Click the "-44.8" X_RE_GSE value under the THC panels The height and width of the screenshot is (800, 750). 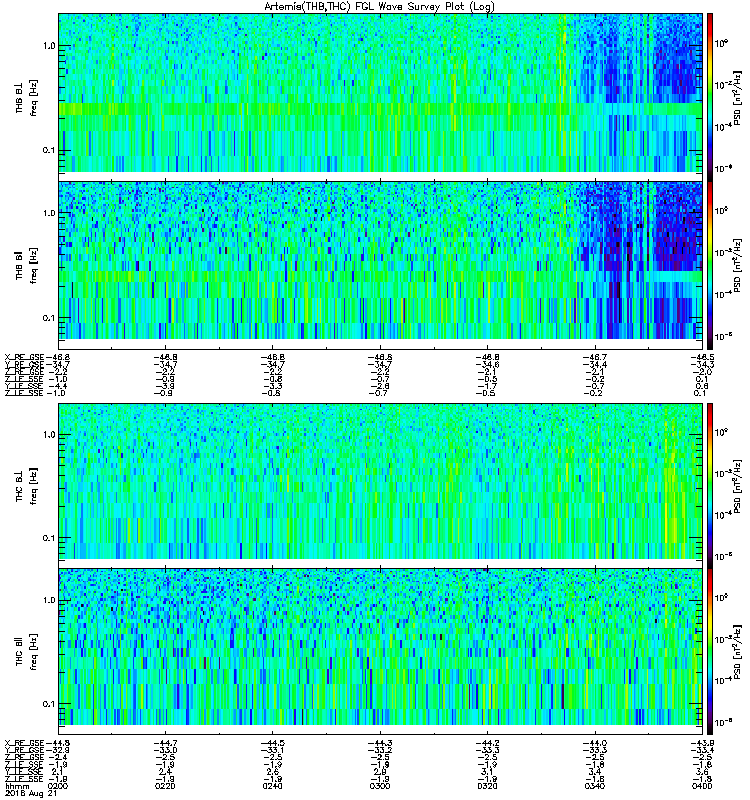(57, 743)
